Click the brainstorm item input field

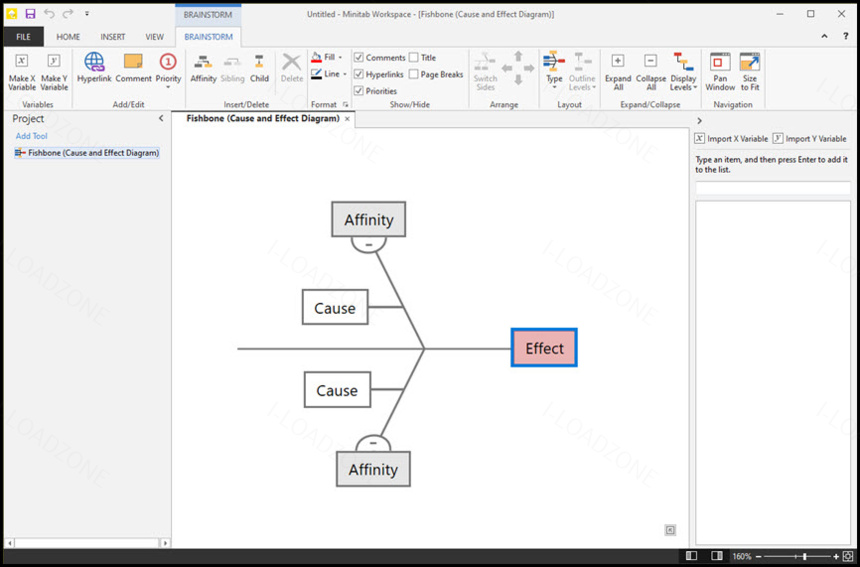tap(773, 188)
